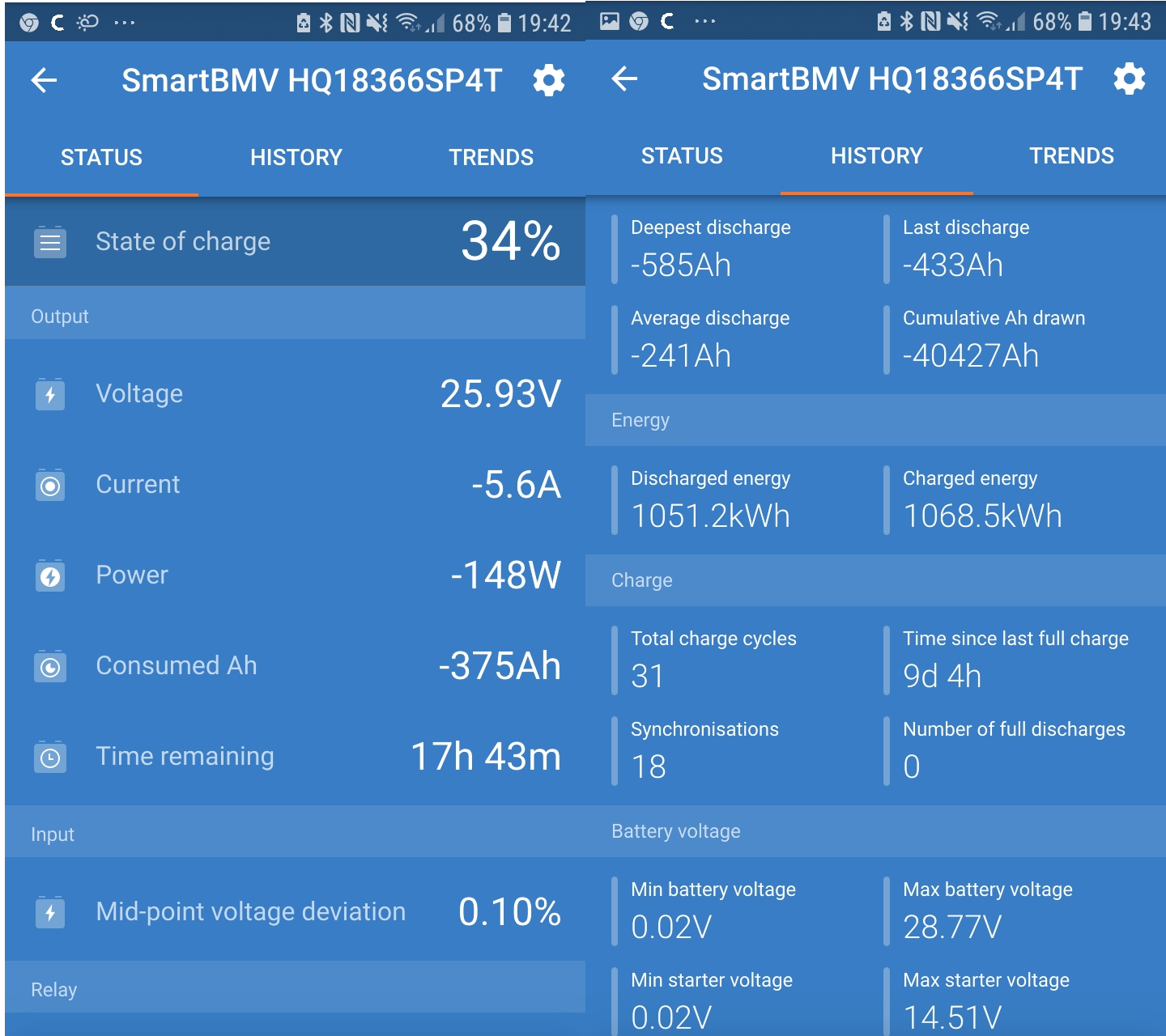Tap the Wi-Fi icon in the right status bar
Image resolution: width=1166 pixels, height=1036 pixels.
pyautogui.click(x=989, y=21)
